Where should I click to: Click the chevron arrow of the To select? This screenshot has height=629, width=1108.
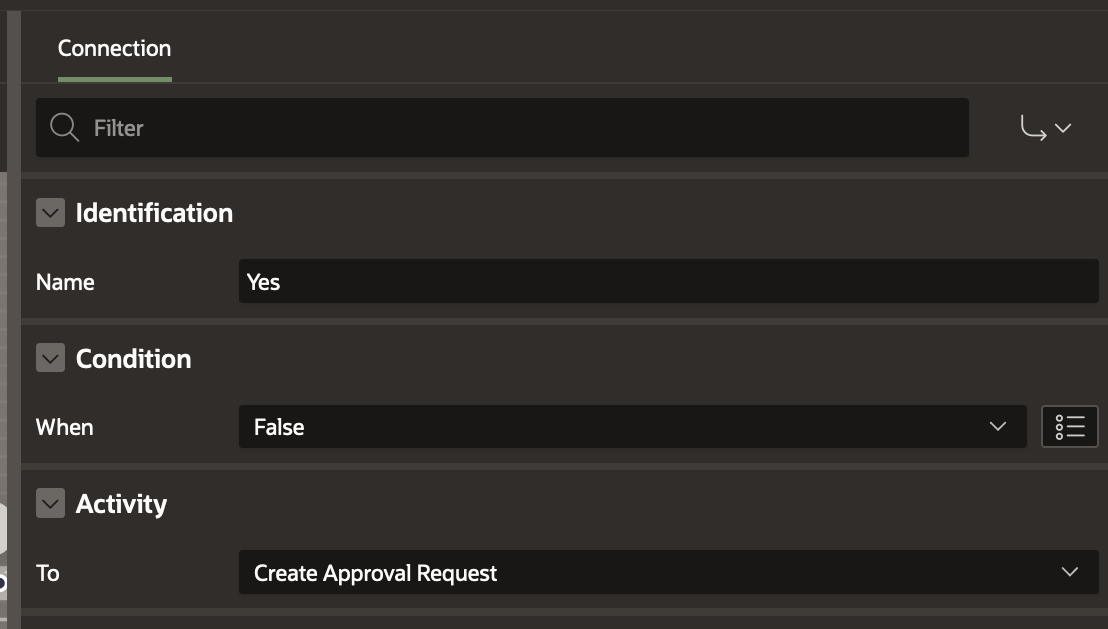(x=1069, y=573)
